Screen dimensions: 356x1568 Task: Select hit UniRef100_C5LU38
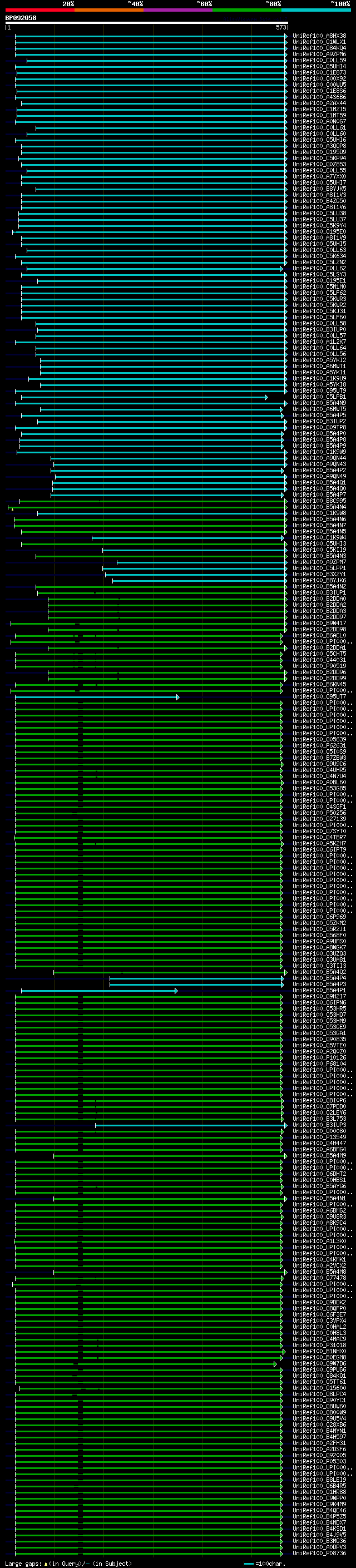(319, 213)
